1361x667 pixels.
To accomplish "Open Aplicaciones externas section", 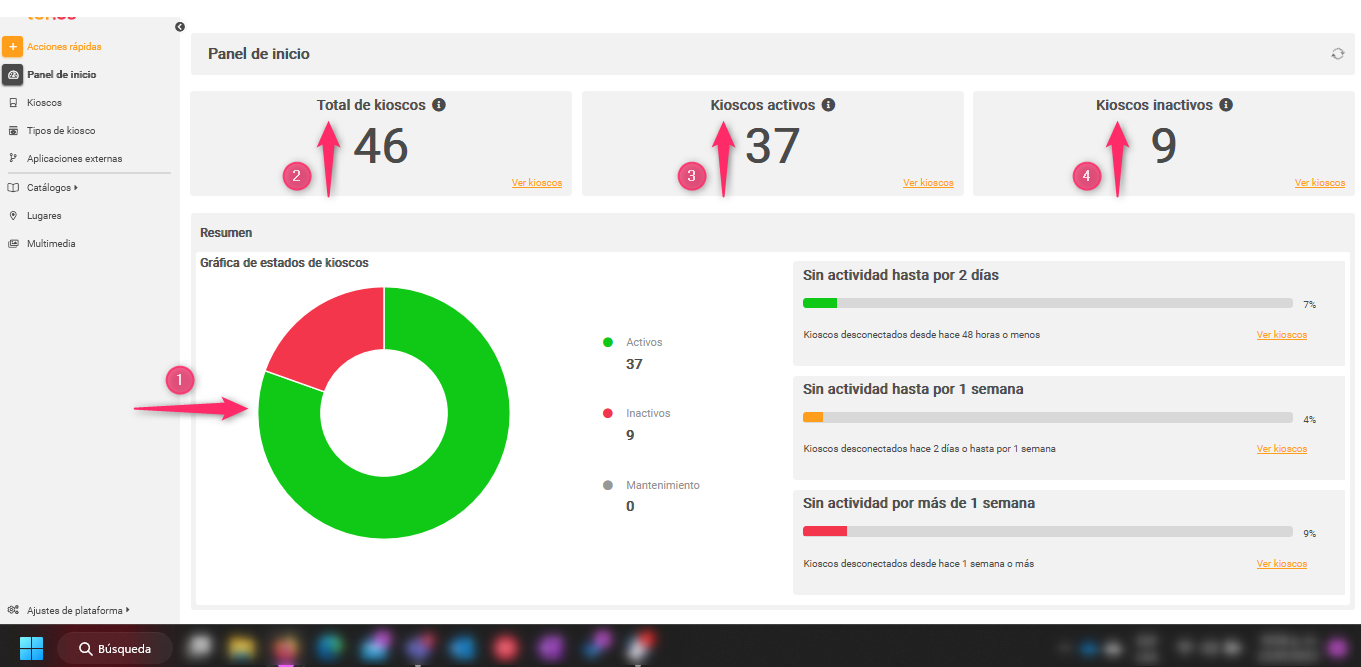I will (x=74, y=159).
